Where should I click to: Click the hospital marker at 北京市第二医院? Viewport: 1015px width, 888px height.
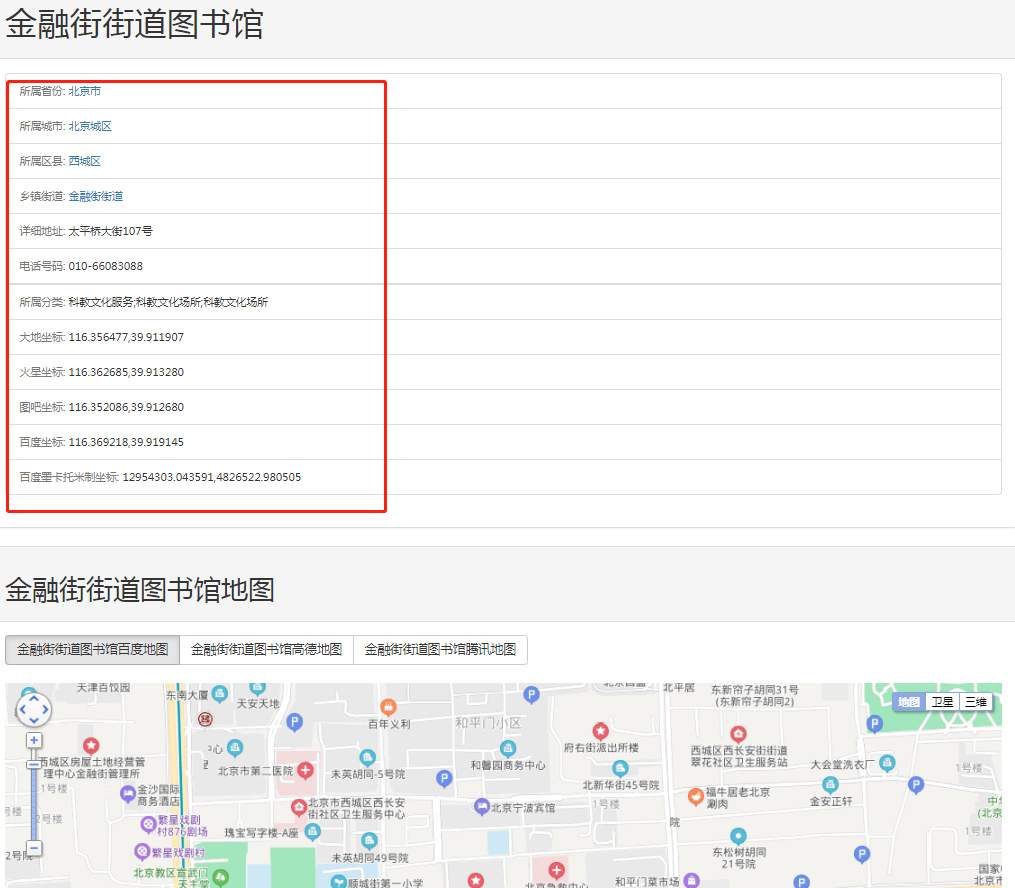pos(306,770)
